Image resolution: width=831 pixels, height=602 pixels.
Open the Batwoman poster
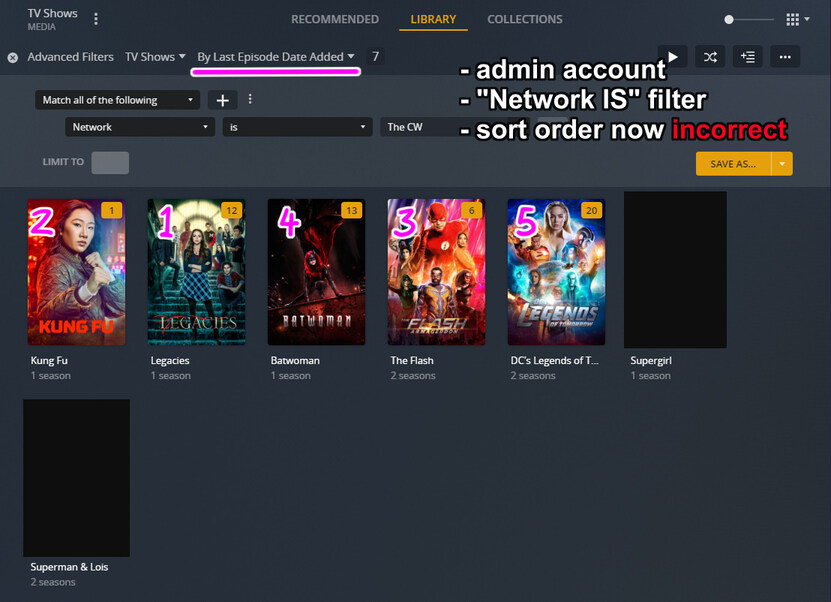coord(316,272)
